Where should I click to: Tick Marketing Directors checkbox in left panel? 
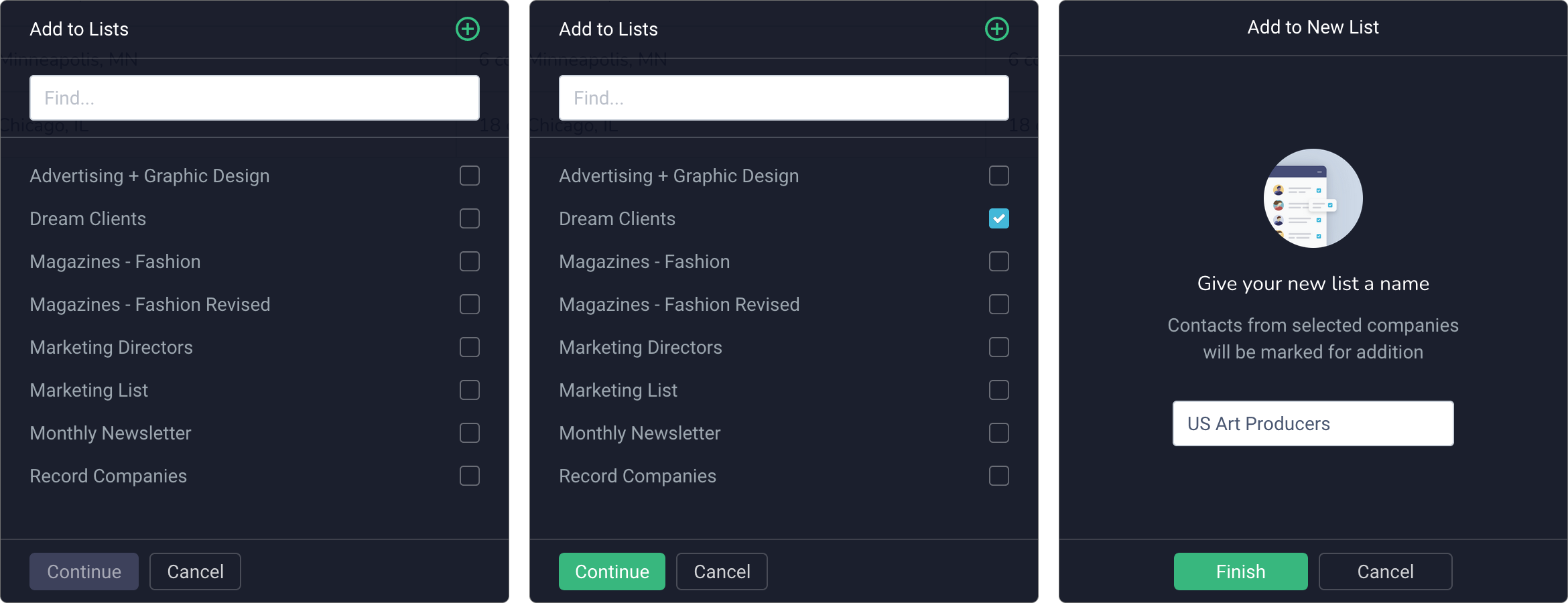click(470, 347)
